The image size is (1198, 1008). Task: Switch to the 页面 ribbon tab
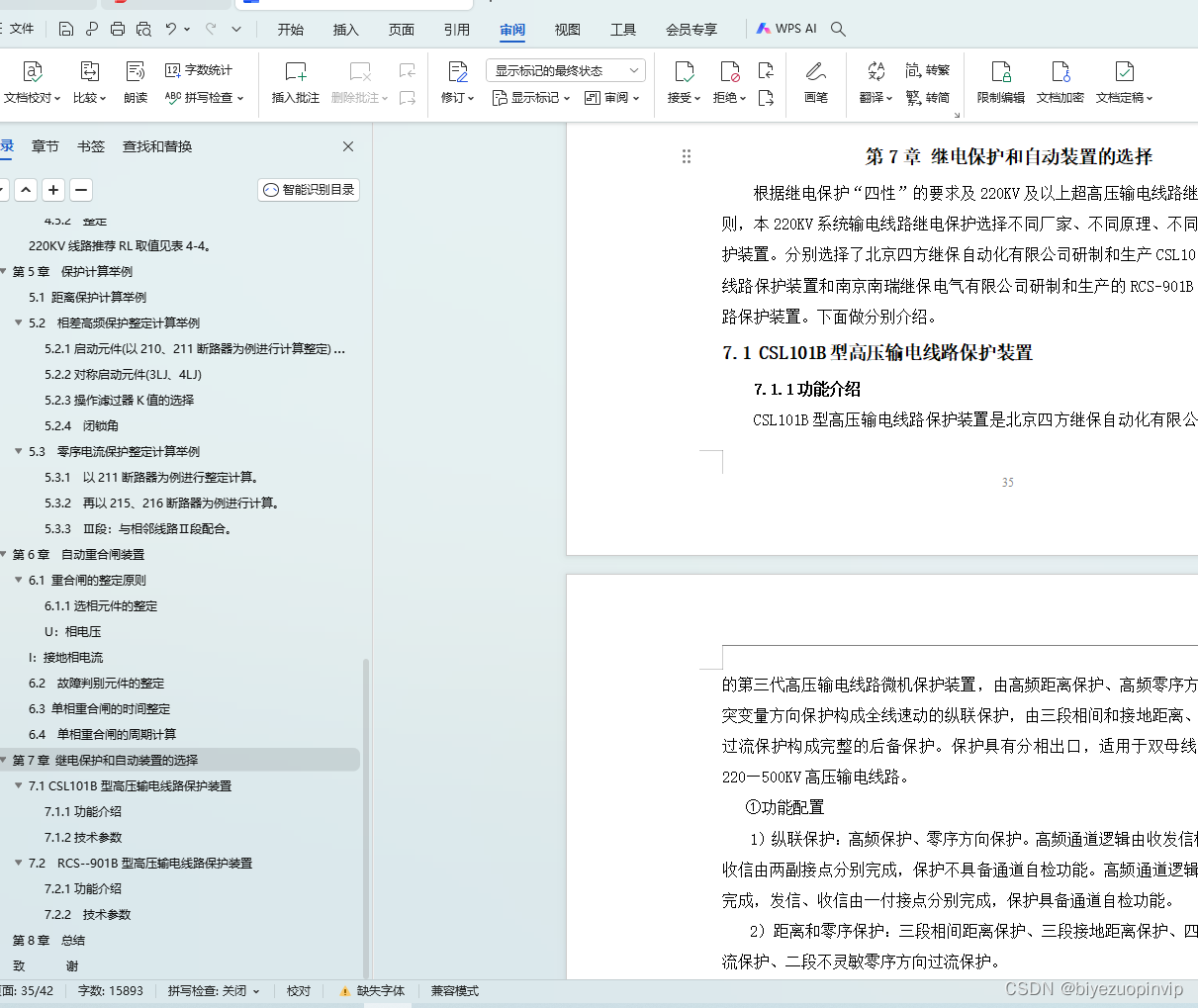pyautogui.click(x=402, y=30)
